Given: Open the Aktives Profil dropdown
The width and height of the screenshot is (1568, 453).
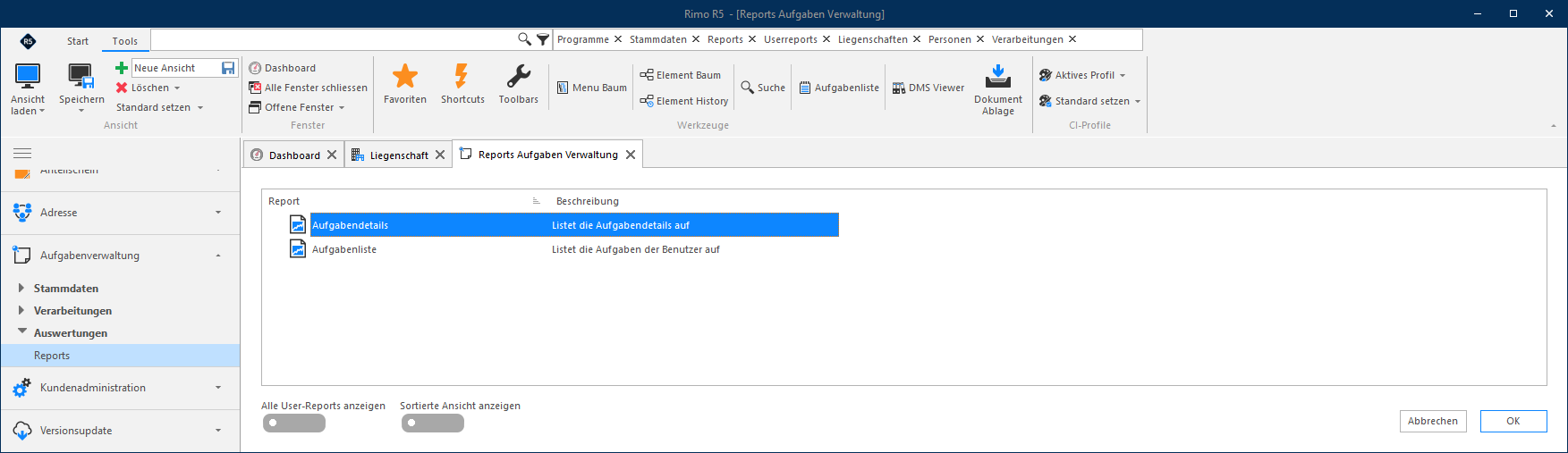Looking at the screenshot, I should click(1123, 76).
